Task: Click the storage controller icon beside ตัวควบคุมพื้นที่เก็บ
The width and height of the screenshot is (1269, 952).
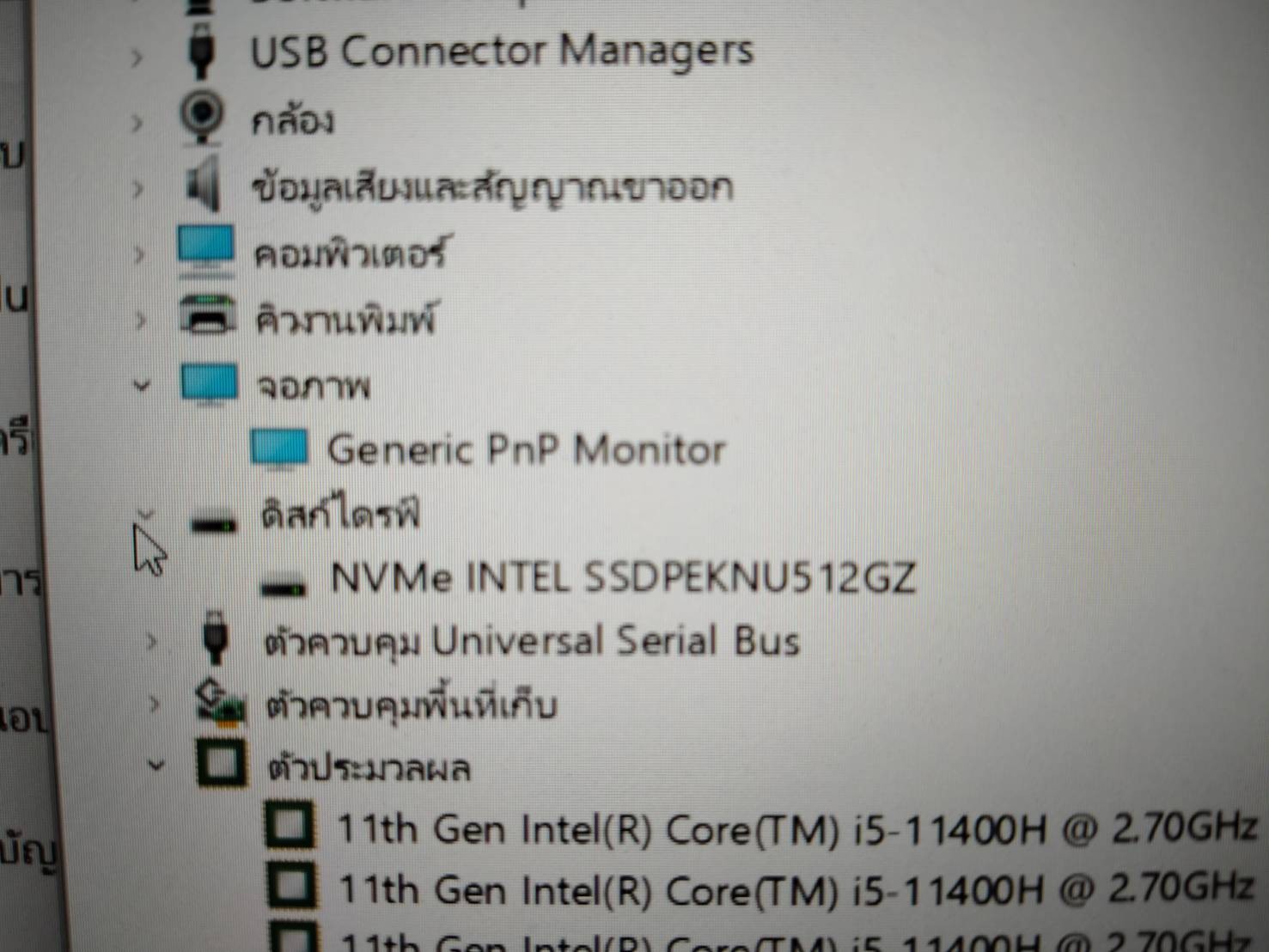Action: [x=219, y=705]
